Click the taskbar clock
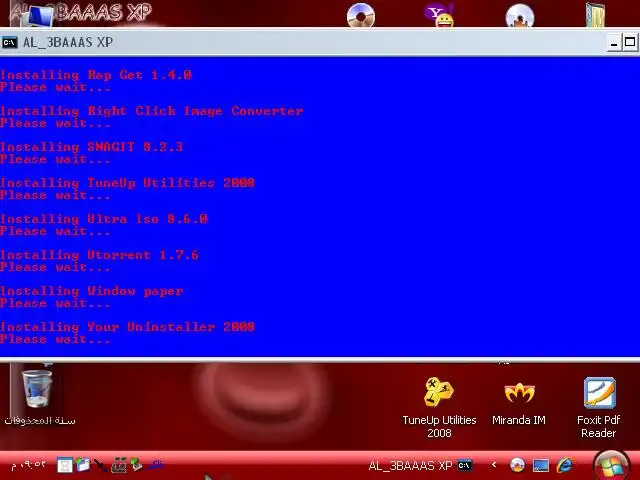This screenshot has height=480, width=640. [x=28, y=465]
